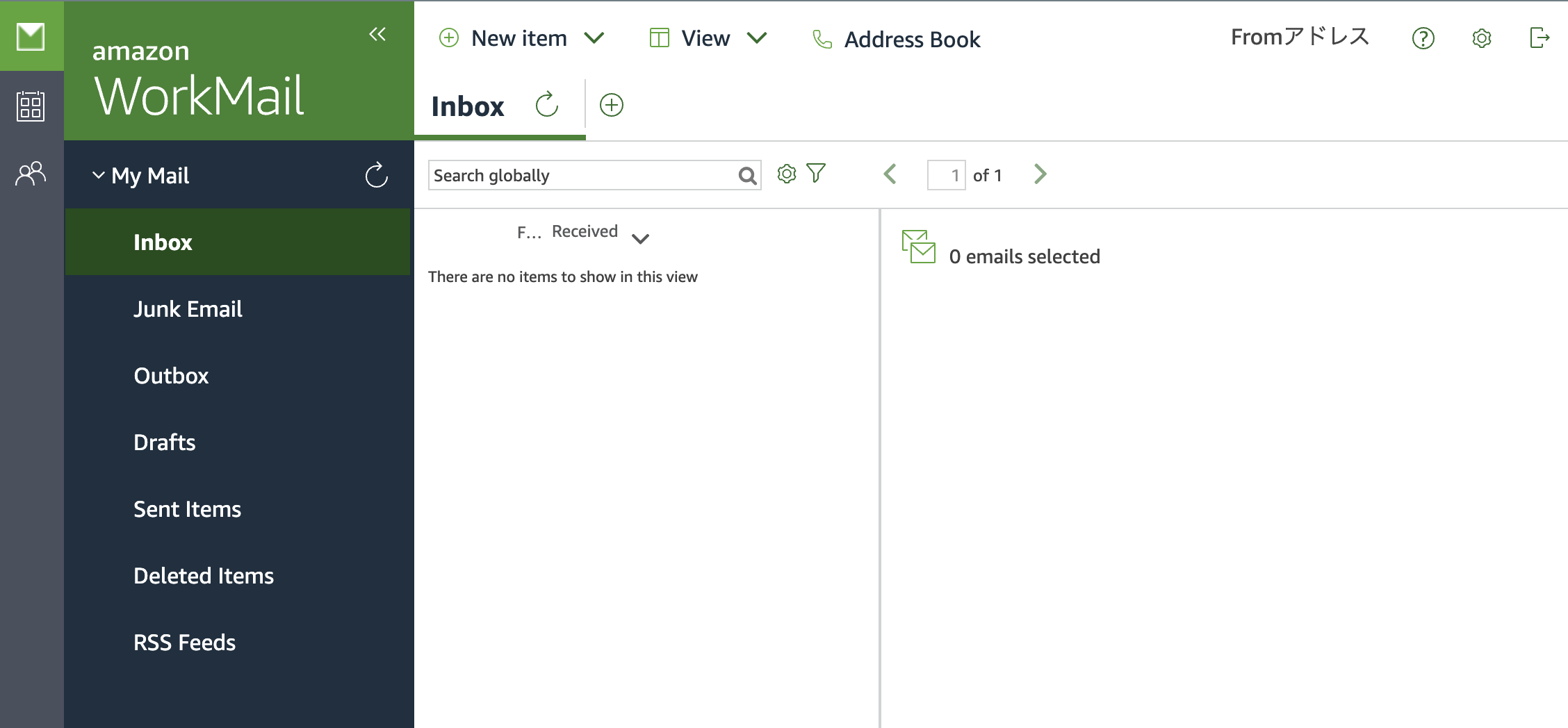
Task: Refresh the My Mail folder list
Action: pos(377,175)
